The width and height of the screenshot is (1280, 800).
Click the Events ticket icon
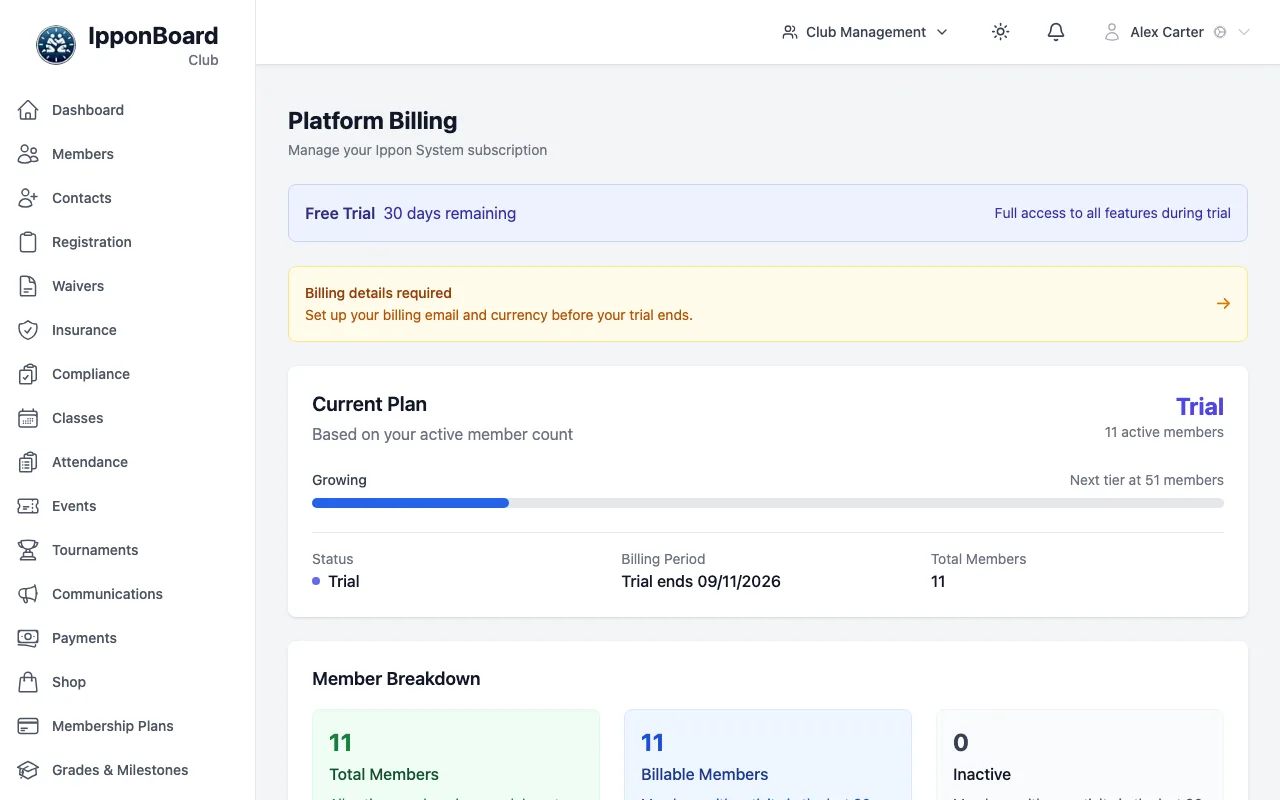[x=28, y=506]
